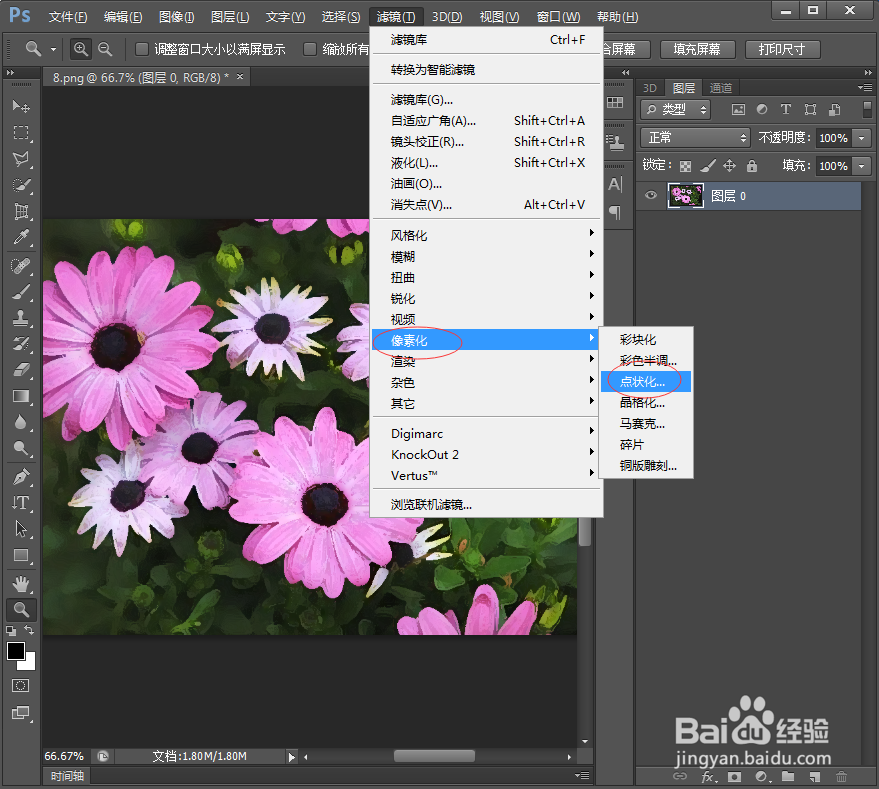Choose 晶格化 filter
Image resolution: width=879 pixels, height=789 pixels.
[x=646, y=403]
